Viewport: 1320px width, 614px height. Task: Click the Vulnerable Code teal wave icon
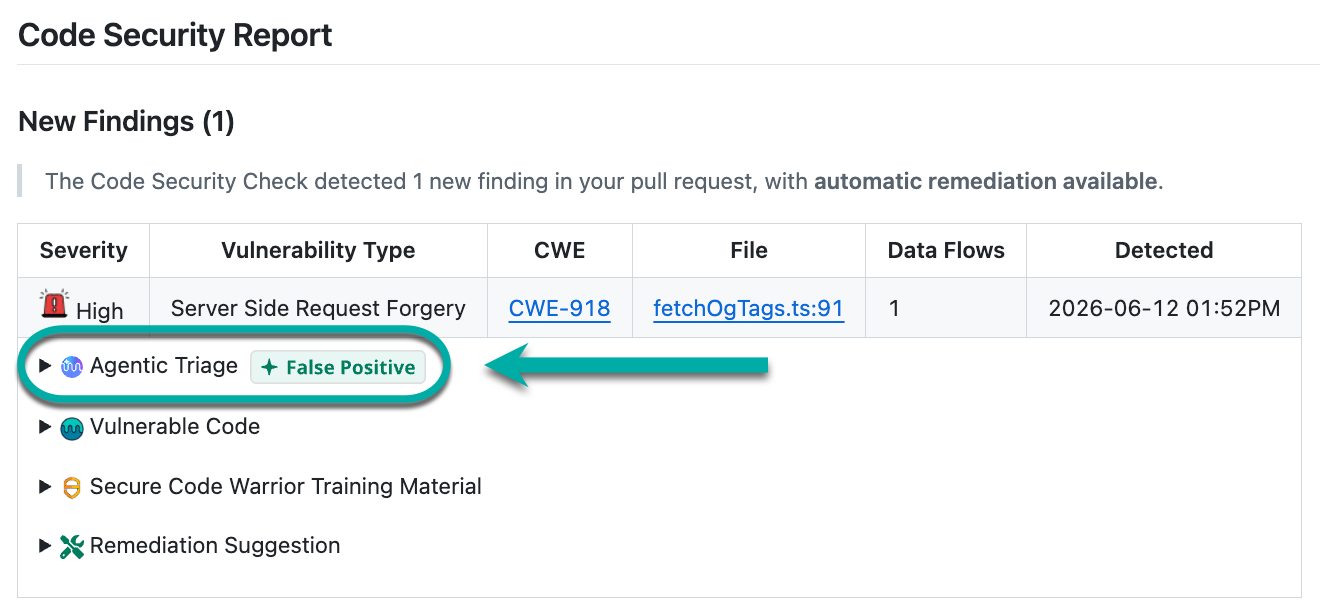[72, 428]
